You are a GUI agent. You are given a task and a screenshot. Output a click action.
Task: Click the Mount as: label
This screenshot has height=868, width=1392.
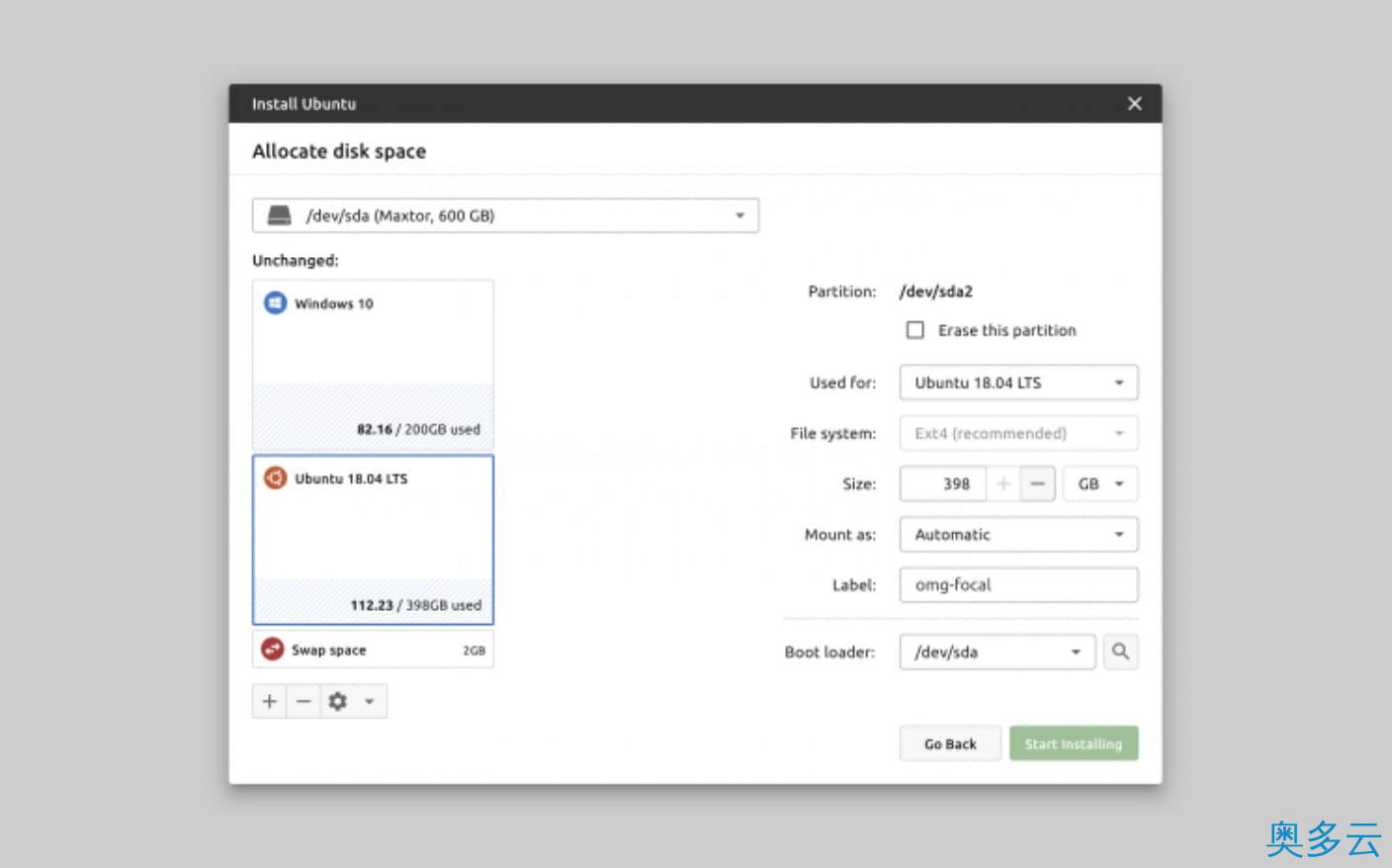tap(839, 534)
